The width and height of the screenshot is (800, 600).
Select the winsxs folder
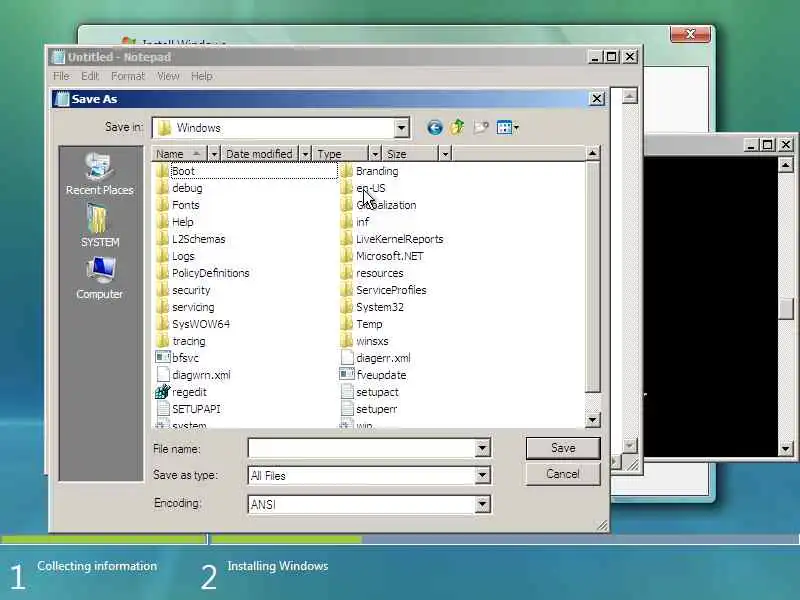[x=364, y=341]
